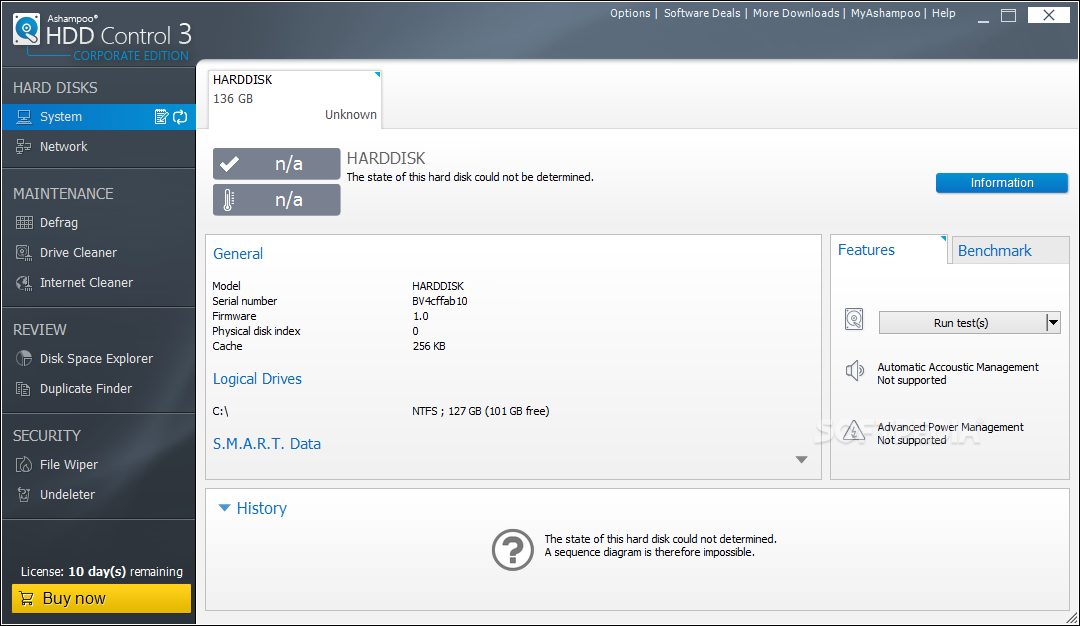Click the hard disk test icon
Image resolution: width=1080 pixels, height=626 pixels.
tap(854, 320)
